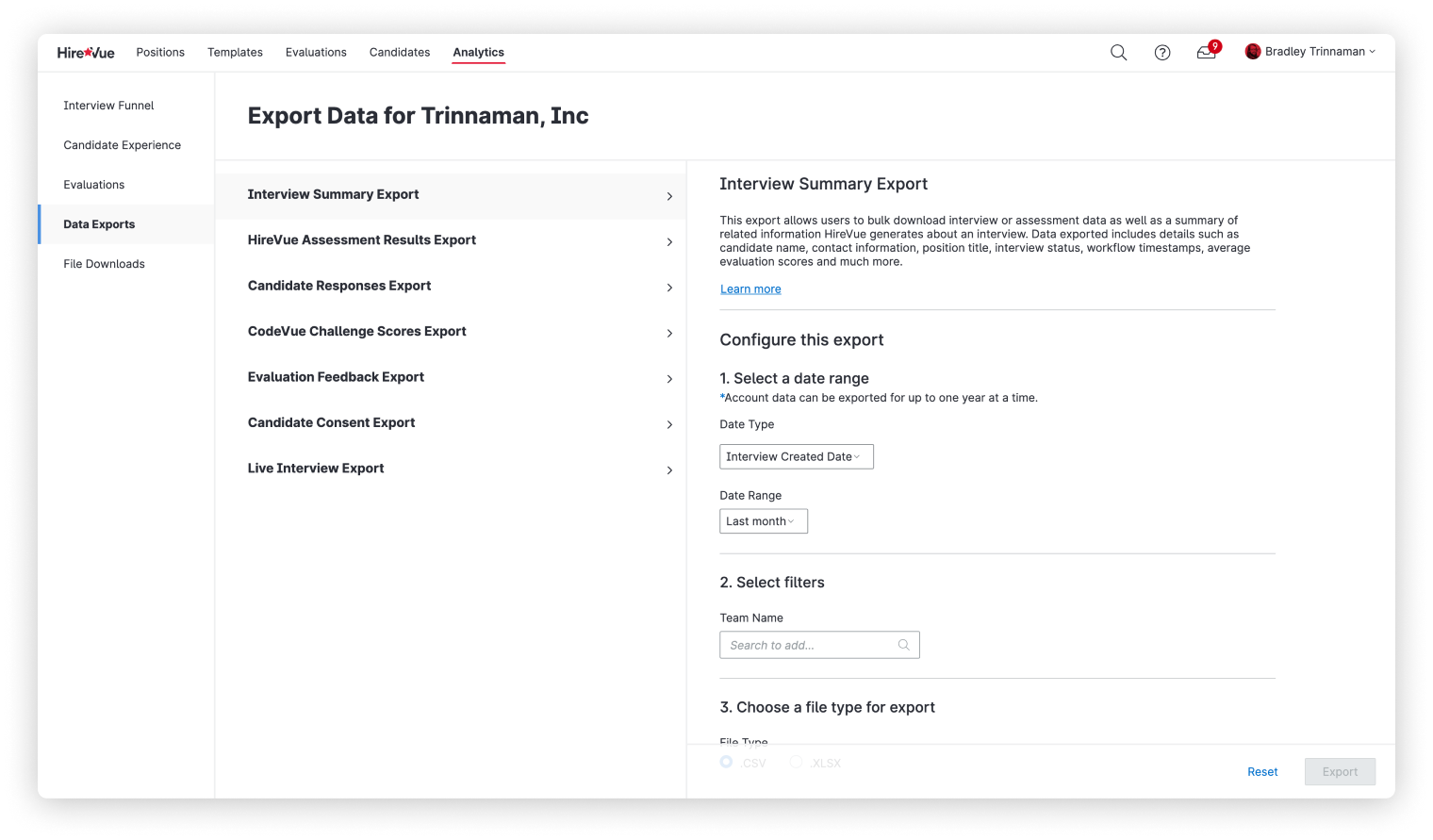Open the search magnifier icon
Image resolution: width=1433 pixels, height=840 pixels.
1118,53
